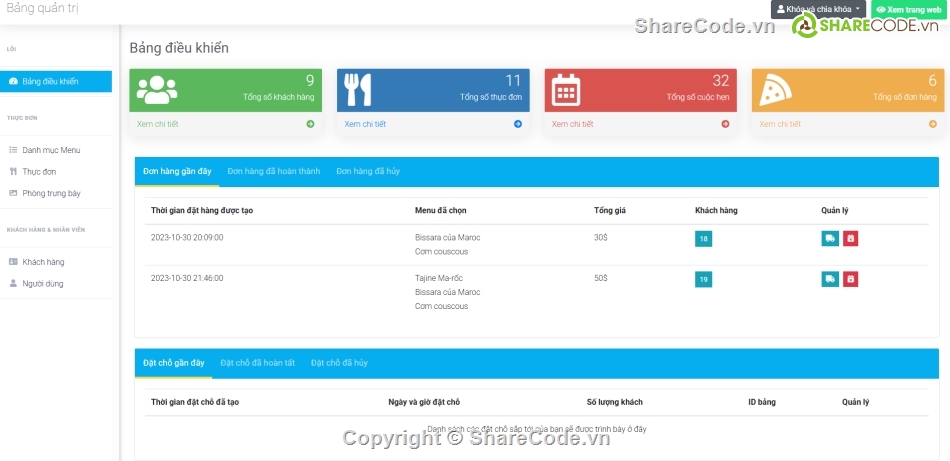Image resolution: width=950 pixels, height=461 pixels.
Task: Click 'Xem chi tiết' under Tổng số khách hàng
Action: click(x=158, y=124)
